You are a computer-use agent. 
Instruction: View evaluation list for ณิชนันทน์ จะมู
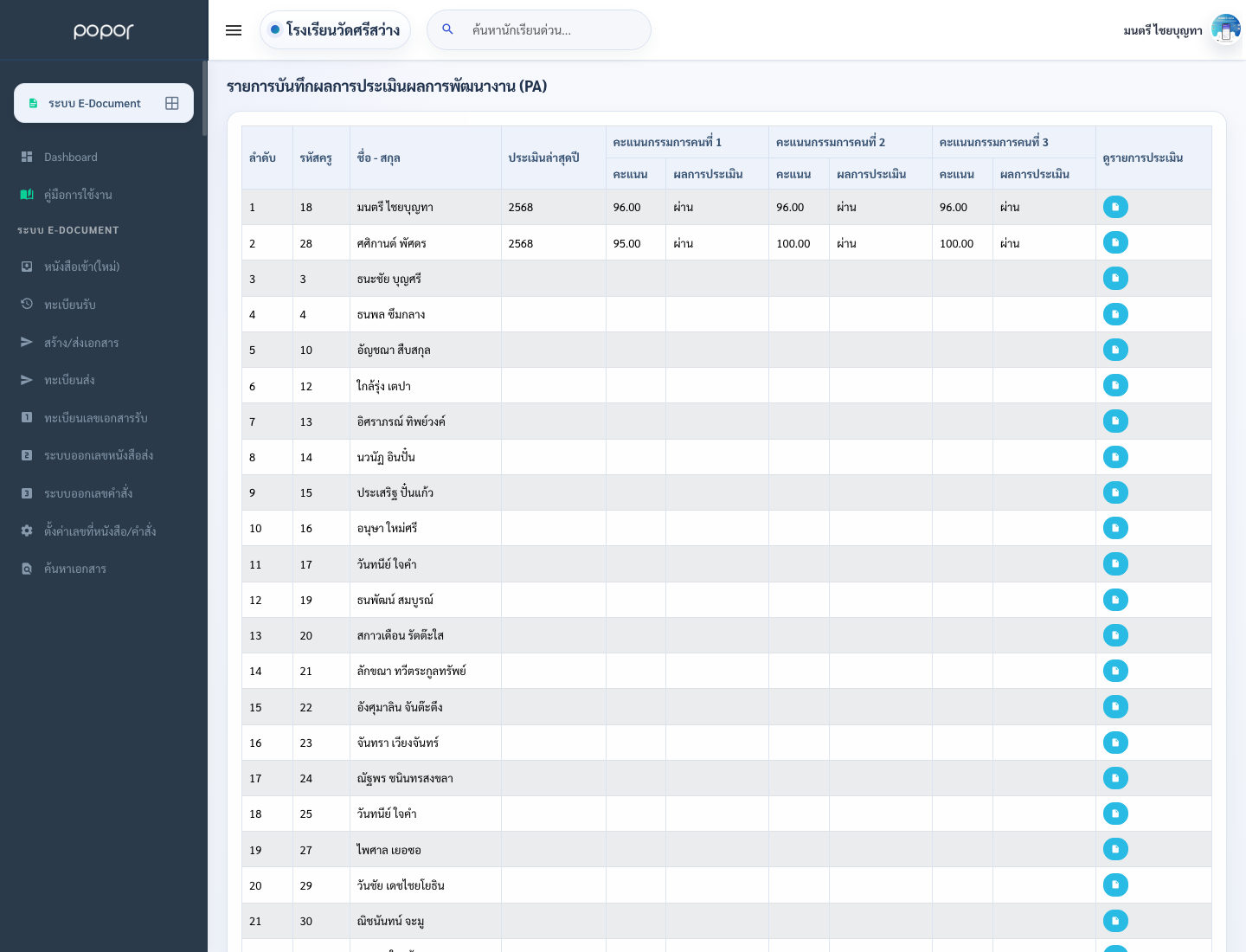coord(1115,921)
